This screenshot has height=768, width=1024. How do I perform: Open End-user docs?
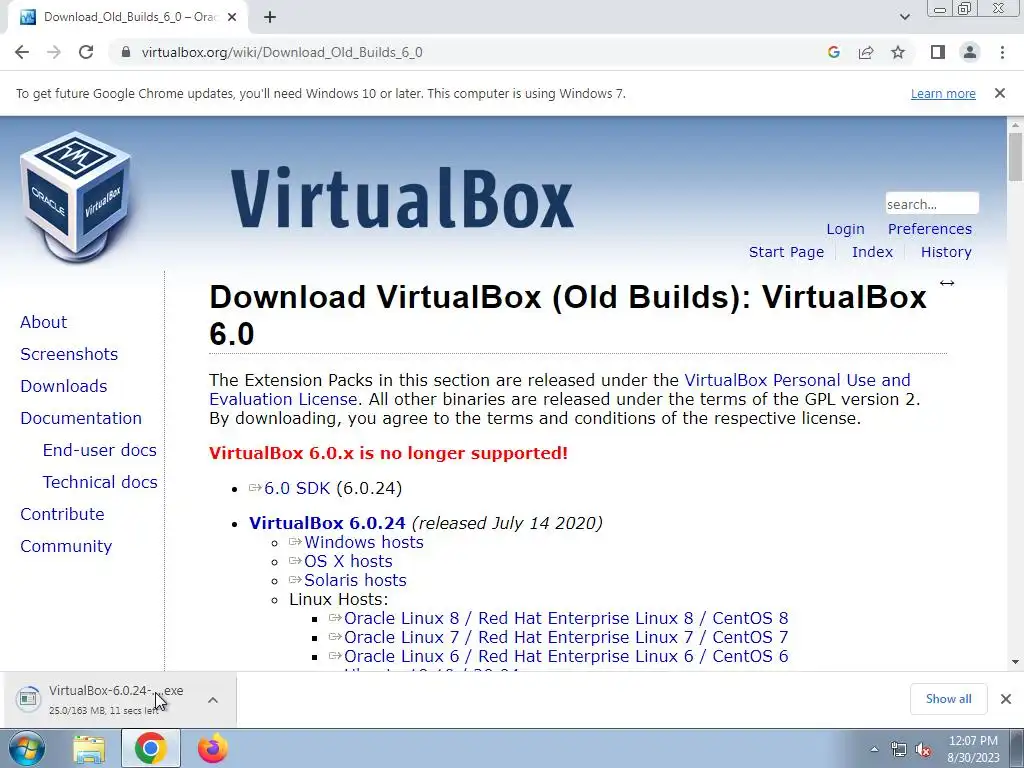99,450
